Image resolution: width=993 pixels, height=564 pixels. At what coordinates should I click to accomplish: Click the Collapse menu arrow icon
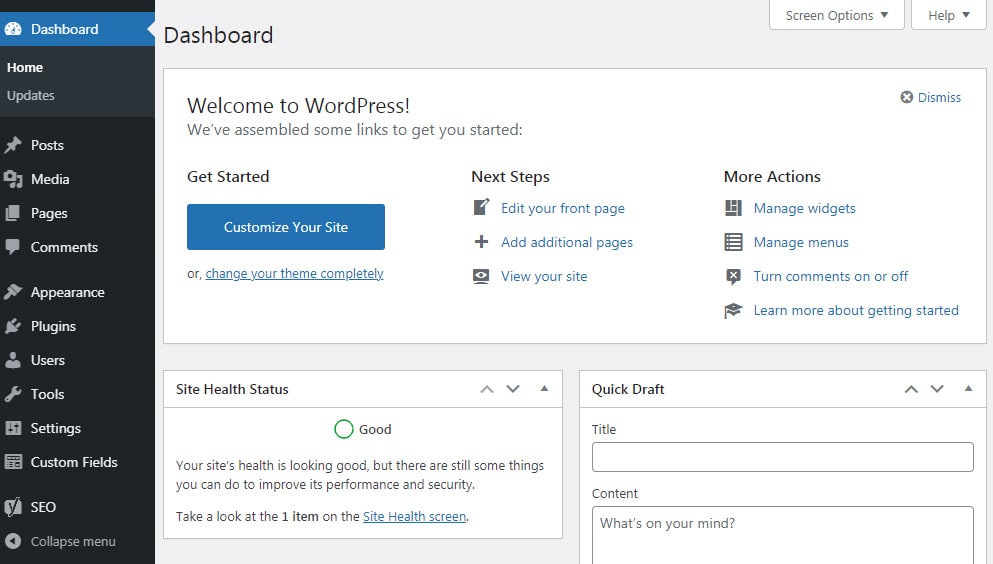[13, 541]
